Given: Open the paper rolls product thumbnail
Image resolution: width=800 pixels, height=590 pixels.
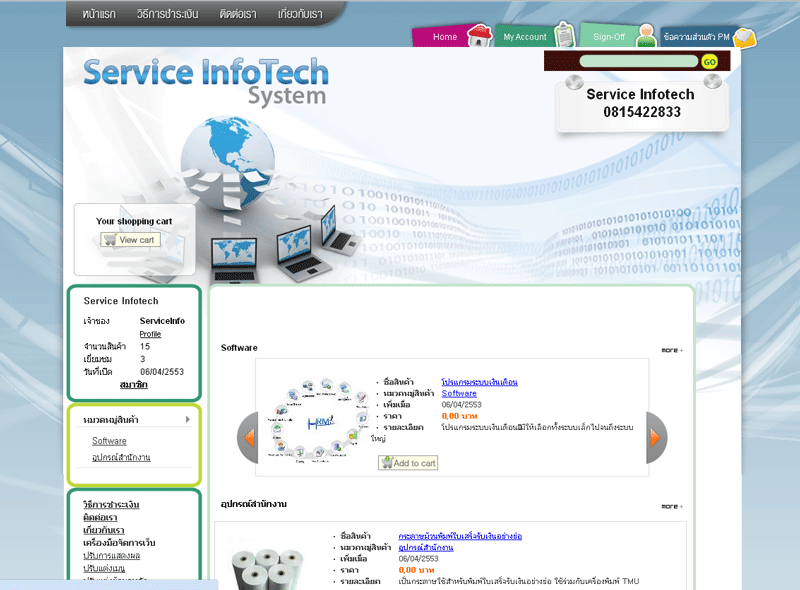Looking at the screenshot, I should tap(267, 568).
